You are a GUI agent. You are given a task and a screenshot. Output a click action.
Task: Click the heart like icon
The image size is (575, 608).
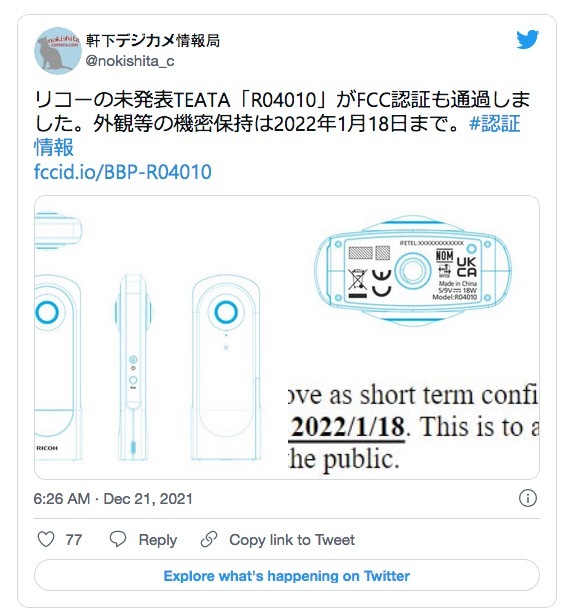pyautogui.click(x=46, y=539)
